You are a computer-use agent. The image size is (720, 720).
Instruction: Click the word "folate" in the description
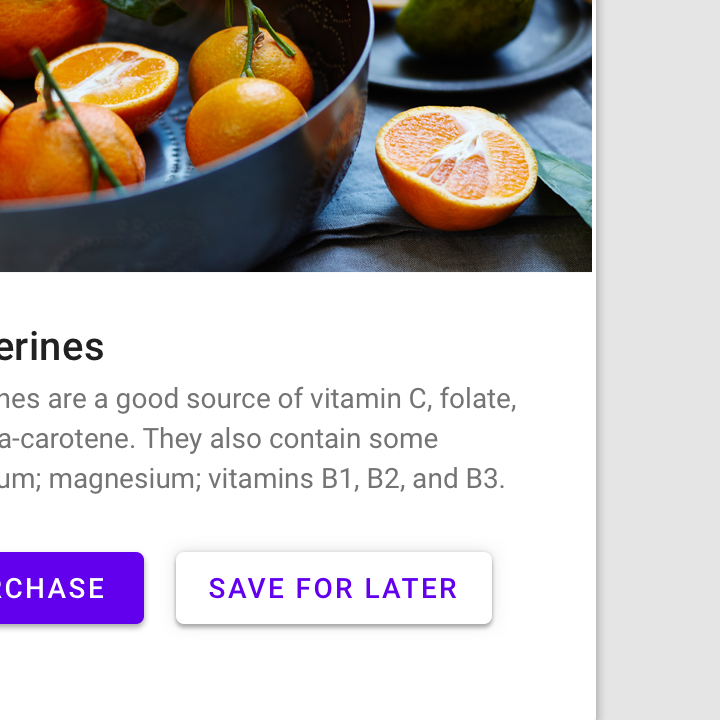point(478,399)
